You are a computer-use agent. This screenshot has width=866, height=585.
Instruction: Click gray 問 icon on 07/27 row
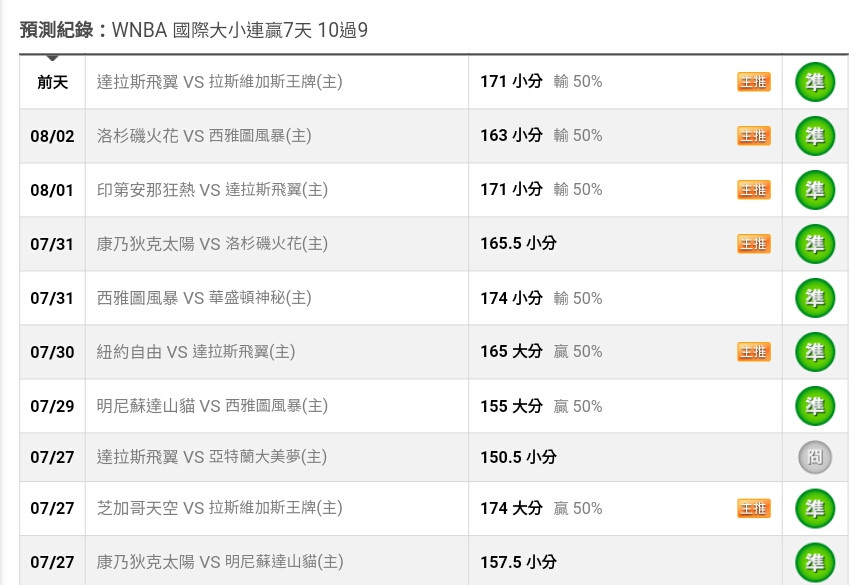coord(815,457)
